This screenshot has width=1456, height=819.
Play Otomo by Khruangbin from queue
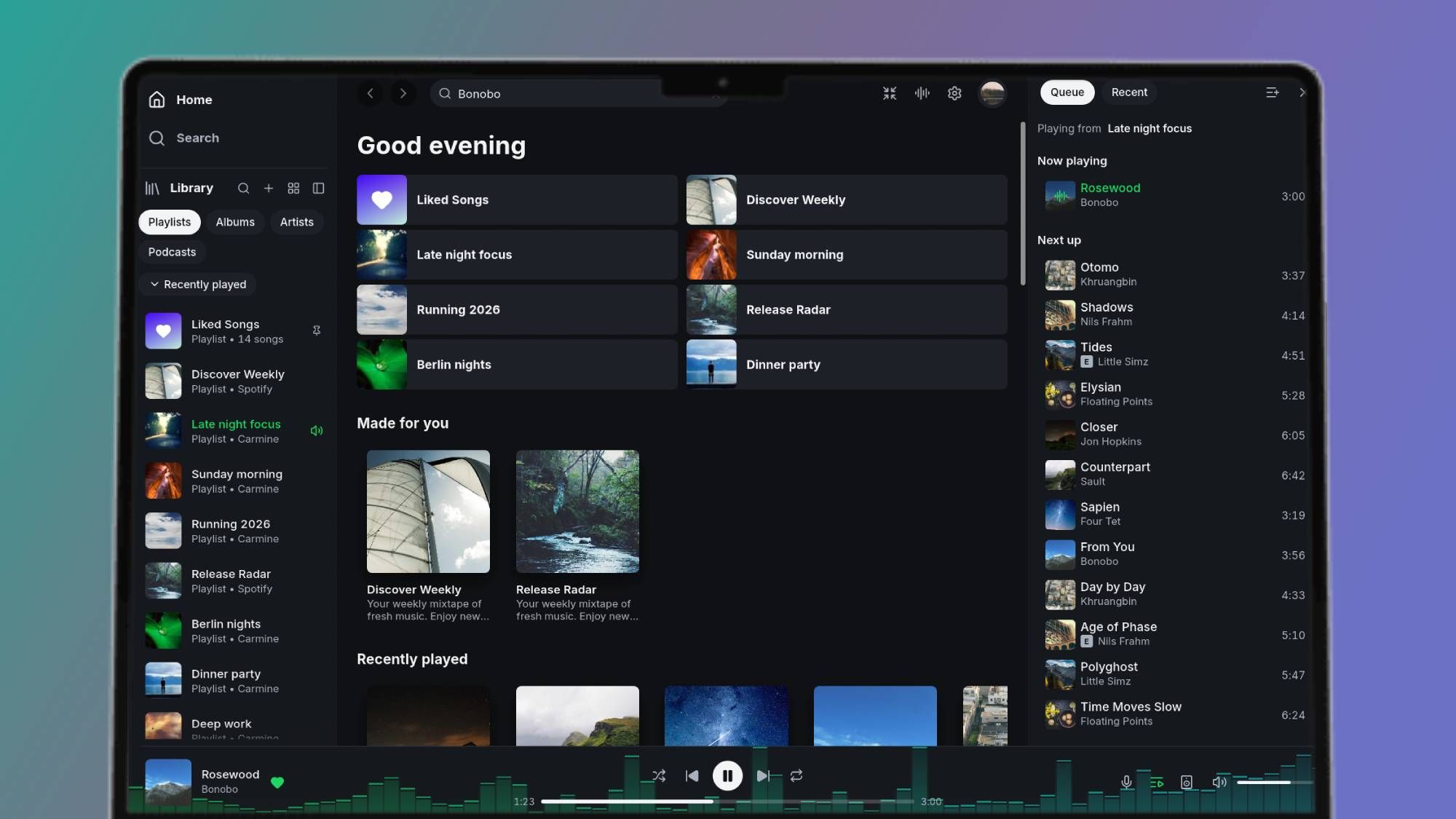(x=1174, y=275)
